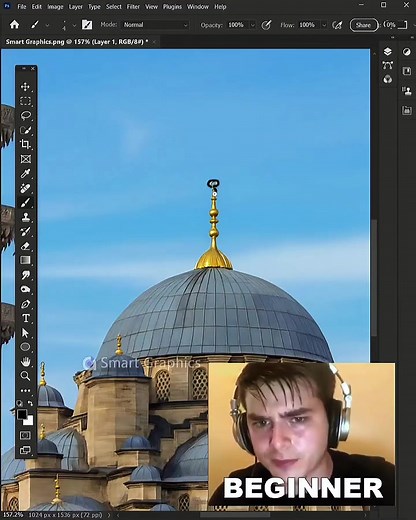Open the Help menu

(220, 7)
